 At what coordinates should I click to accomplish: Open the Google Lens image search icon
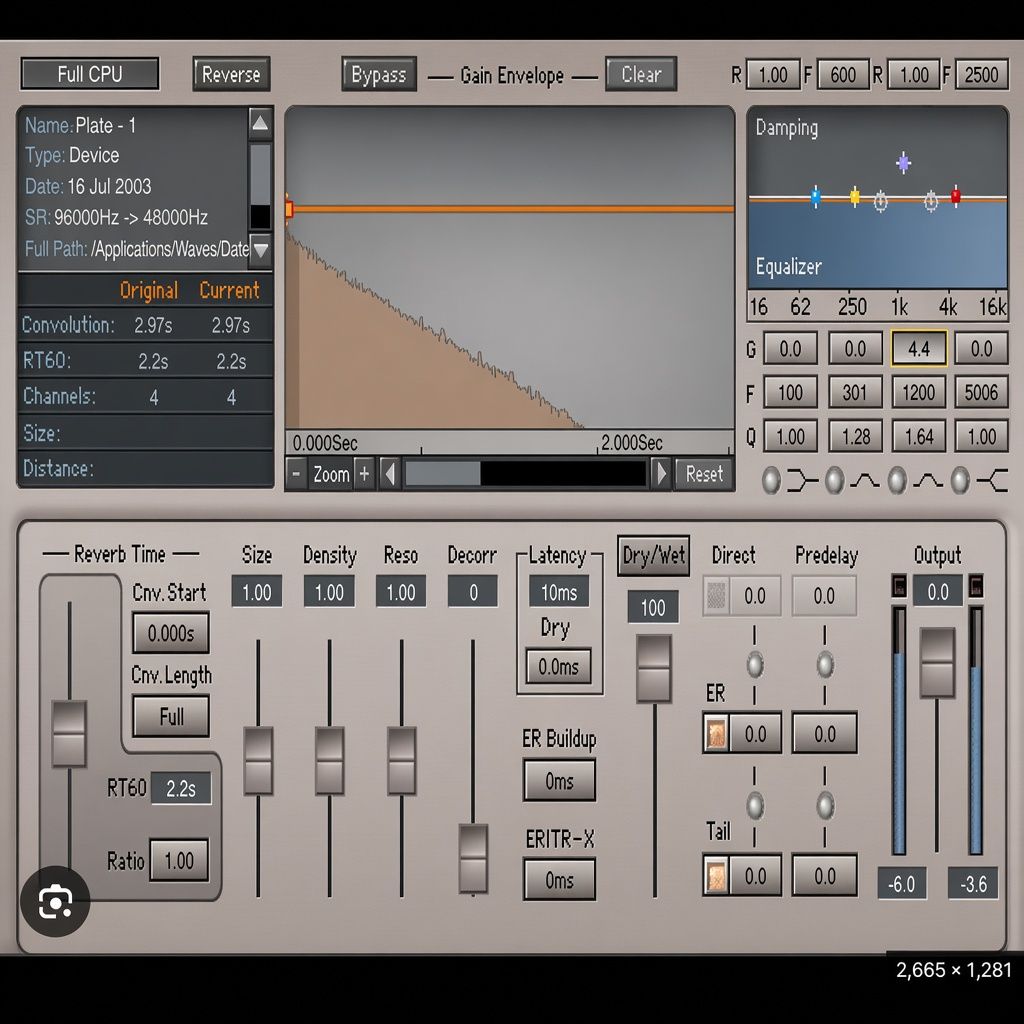point(56,902)
